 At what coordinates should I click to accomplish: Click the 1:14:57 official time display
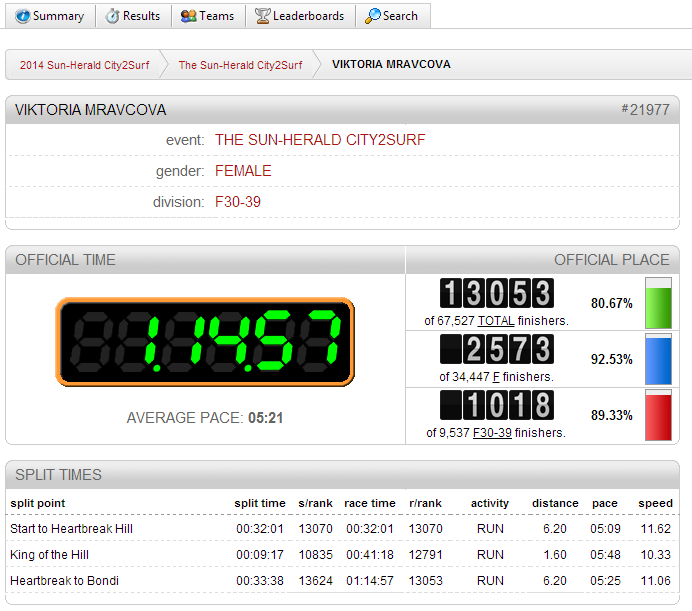tap(205, 342)
